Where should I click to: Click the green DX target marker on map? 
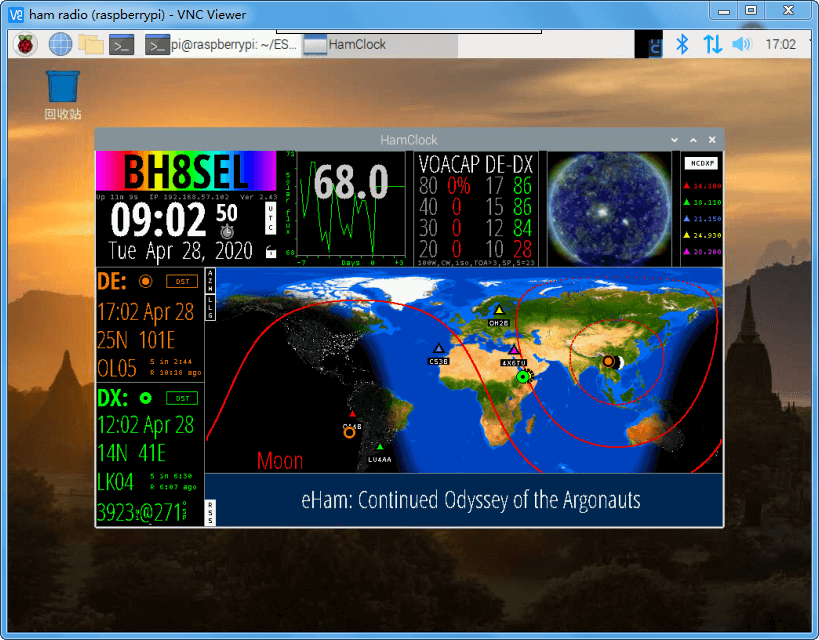[x=522, y=377]
